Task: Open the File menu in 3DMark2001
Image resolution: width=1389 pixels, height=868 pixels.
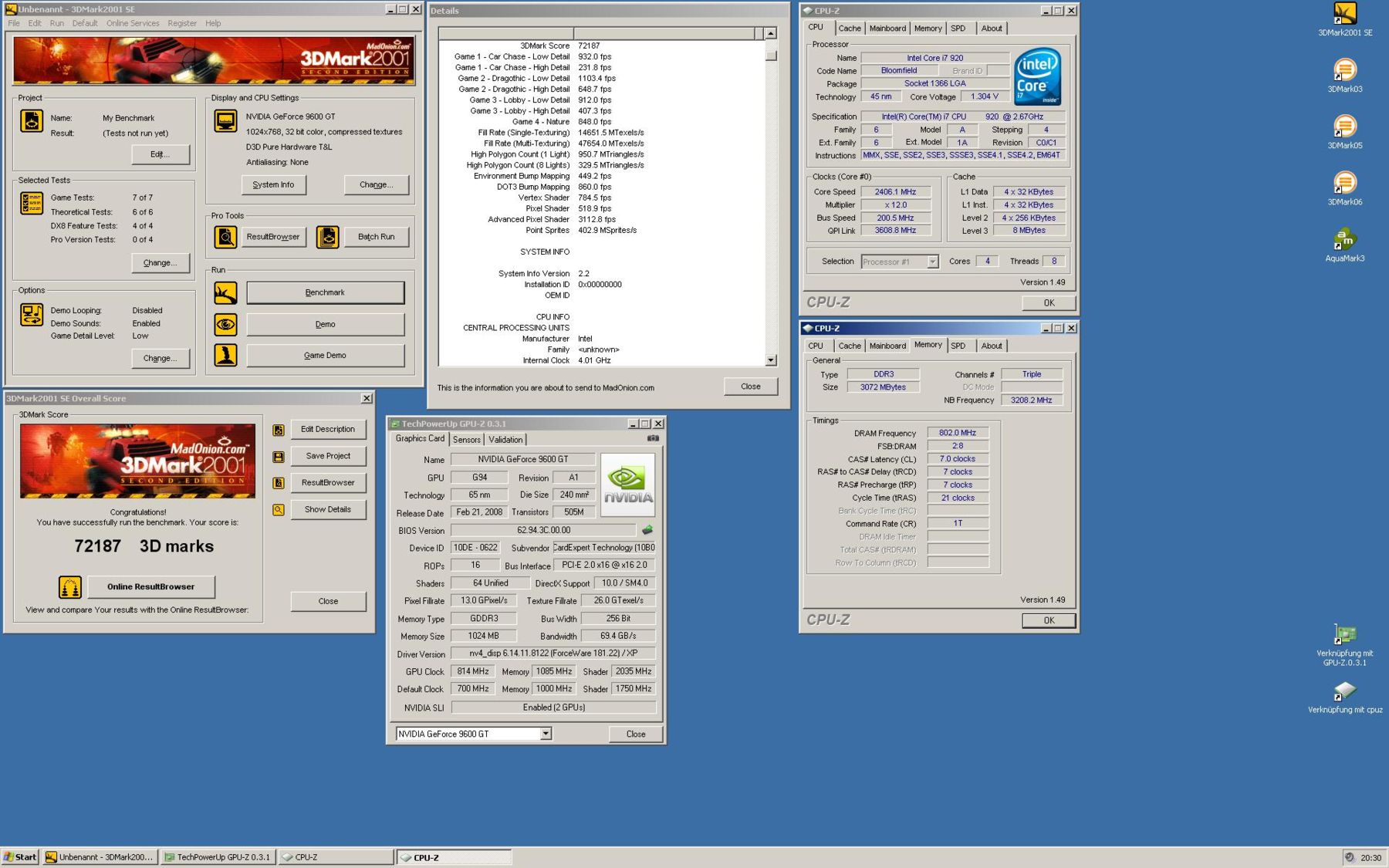Action: point(14,23)
